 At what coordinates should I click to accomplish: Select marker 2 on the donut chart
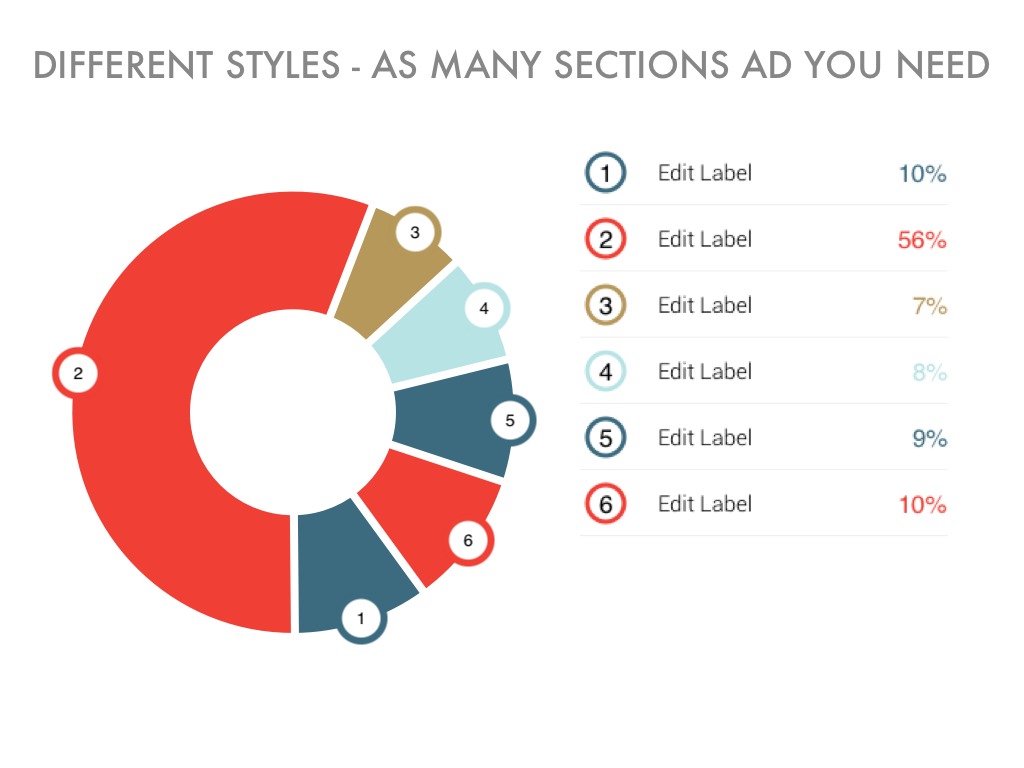coord(77,374)
